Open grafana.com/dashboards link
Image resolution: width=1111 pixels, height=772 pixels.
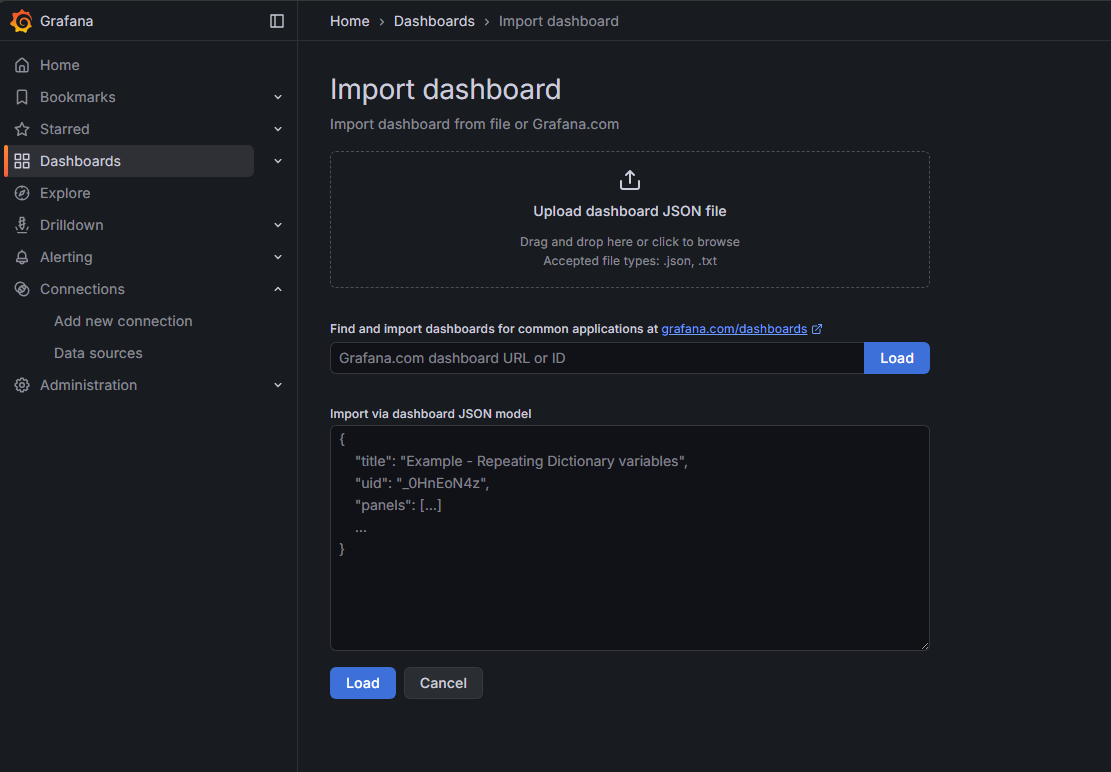(734, 328)
